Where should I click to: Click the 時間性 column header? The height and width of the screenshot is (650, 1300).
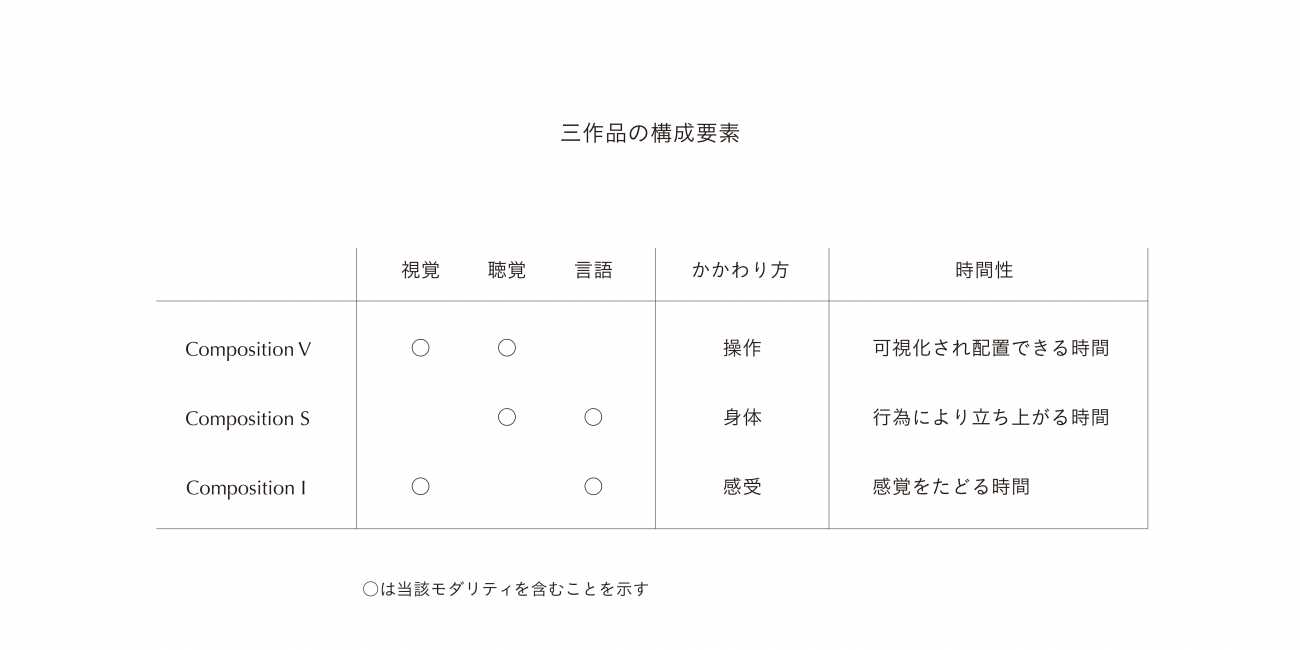tap(984, 270)
